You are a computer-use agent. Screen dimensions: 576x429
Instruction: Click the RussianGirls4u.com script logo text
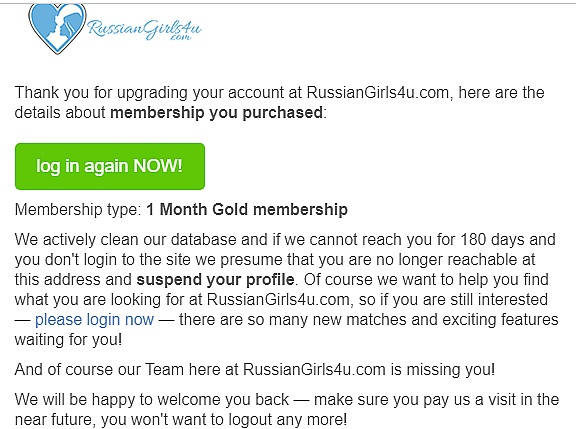tap(145, 29)
